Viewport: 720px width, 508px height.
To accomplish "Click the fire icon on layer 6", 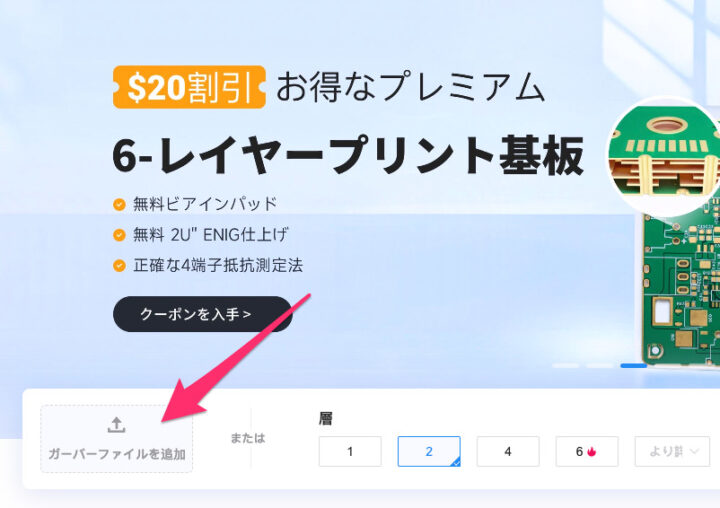I will click(x=591, y=452).
